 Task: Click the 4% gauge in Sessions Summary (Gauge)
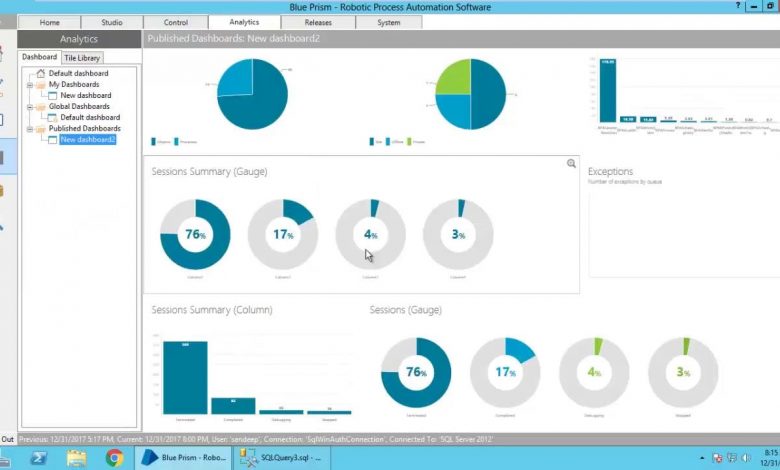[371, 234]
